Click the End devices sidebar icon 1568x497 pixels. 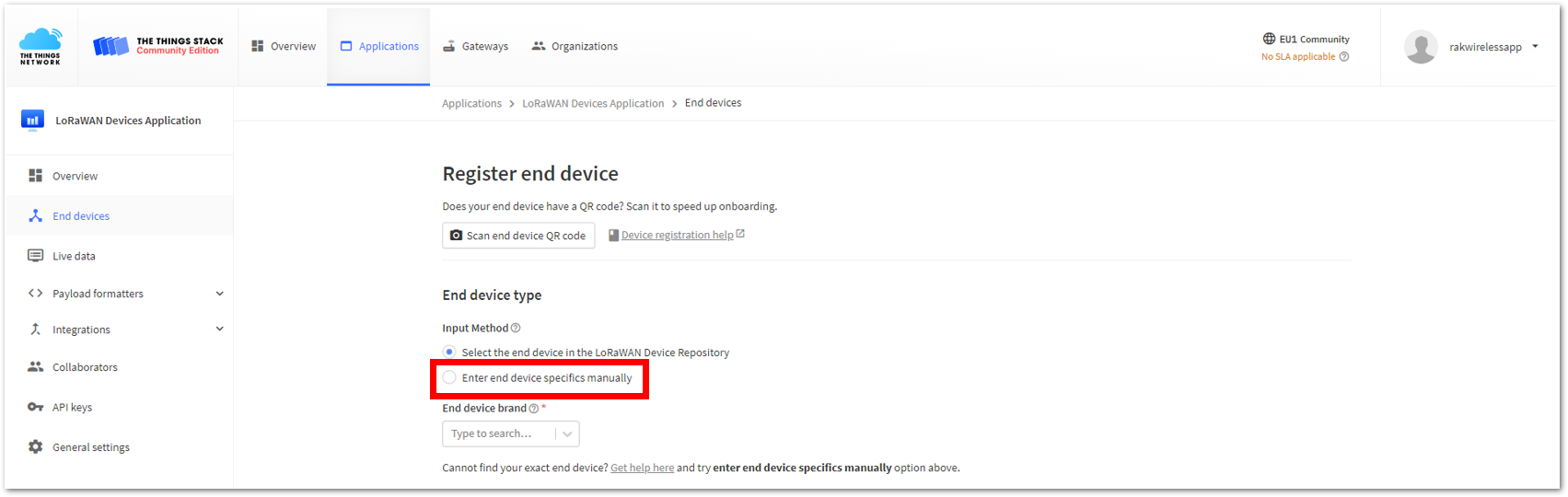click(x=35, y=215)
